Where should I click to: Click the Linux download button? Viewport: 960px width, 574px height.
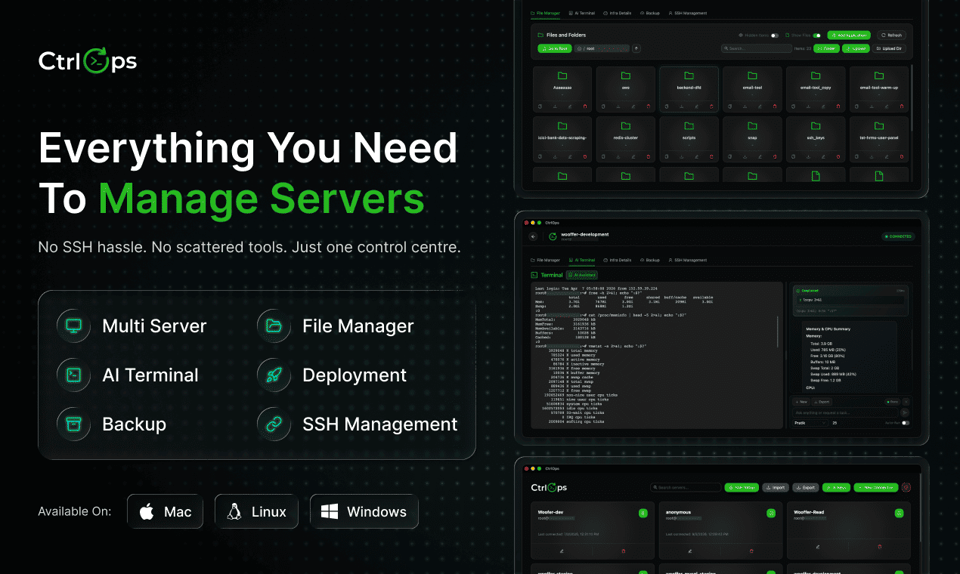257,512
